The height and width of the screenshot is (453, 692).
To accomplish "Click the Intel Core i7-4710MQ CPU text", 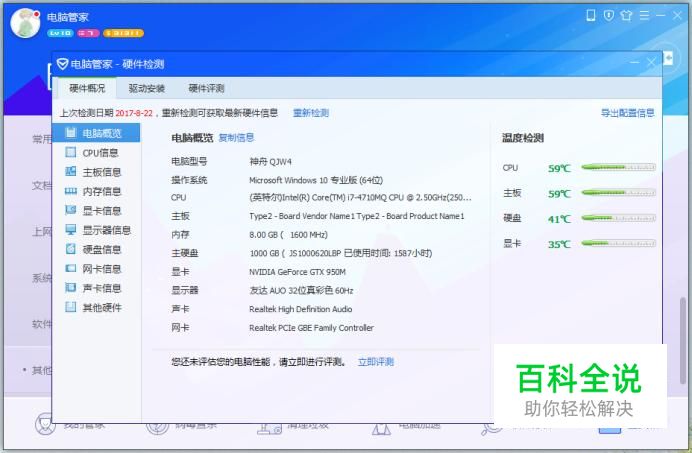I will click(x=360, y=198).
